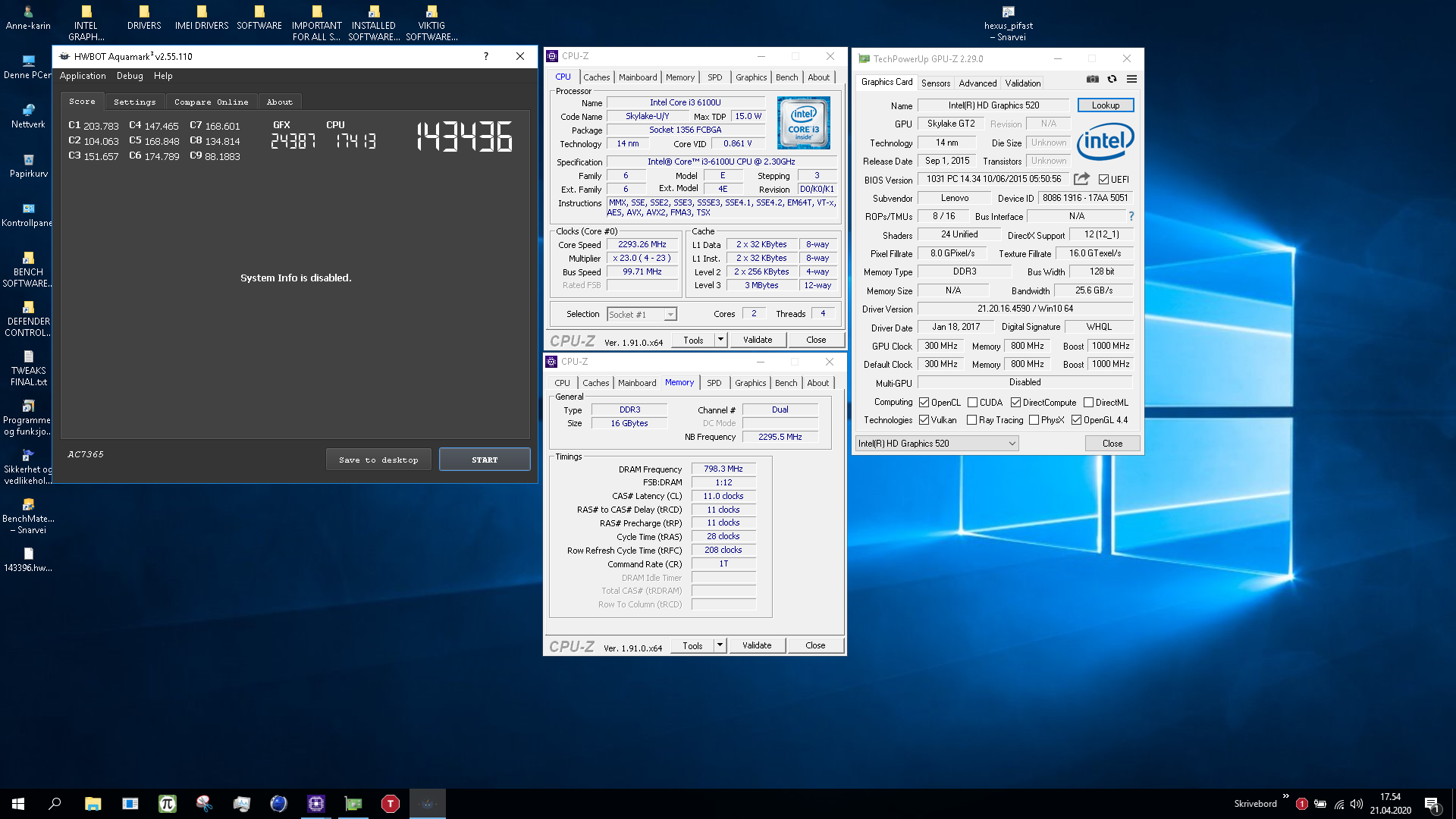Click the network Wi-Fi tray icon
This screenshot has width=1456, height=819.
tap(1339, 804)
